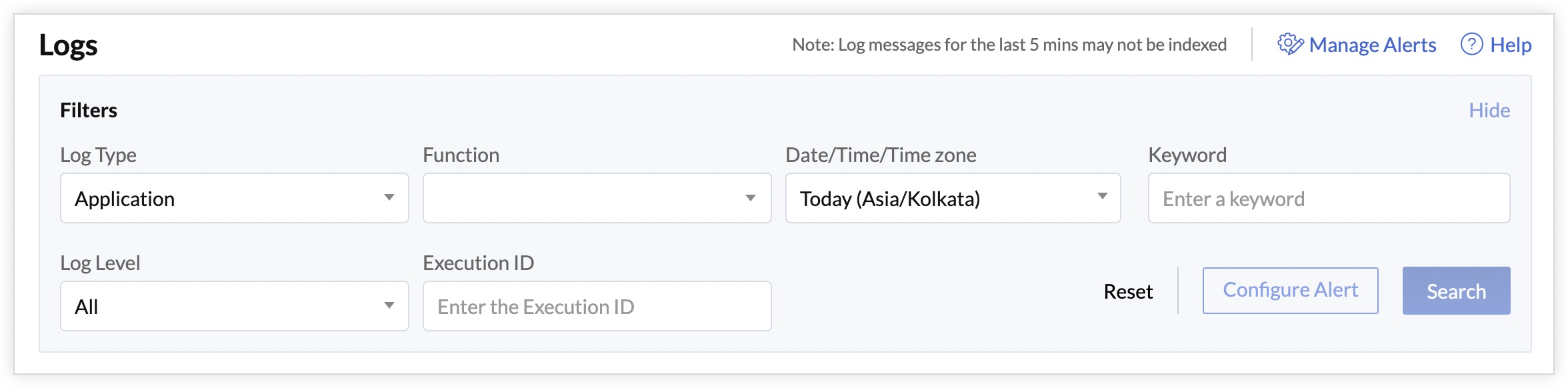Click the Date/Time/Time zone dropdown arrow
The width and height of the screenshot is (1568, 388).
[1102, 197]
